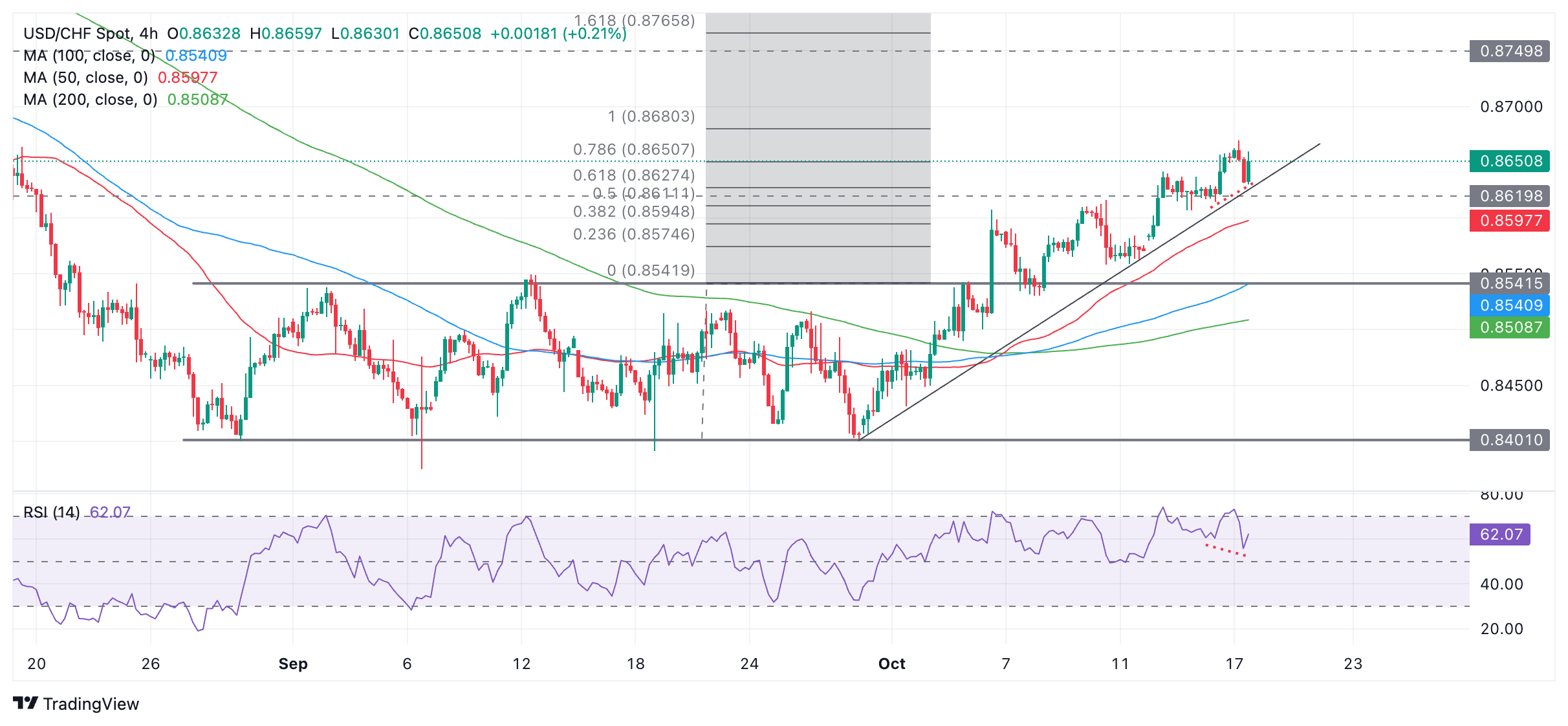This screenshot has width=1568, height=726.
Task: Click the 1.618 (0.87658) Fibonacci extension label
Action: 633,21
